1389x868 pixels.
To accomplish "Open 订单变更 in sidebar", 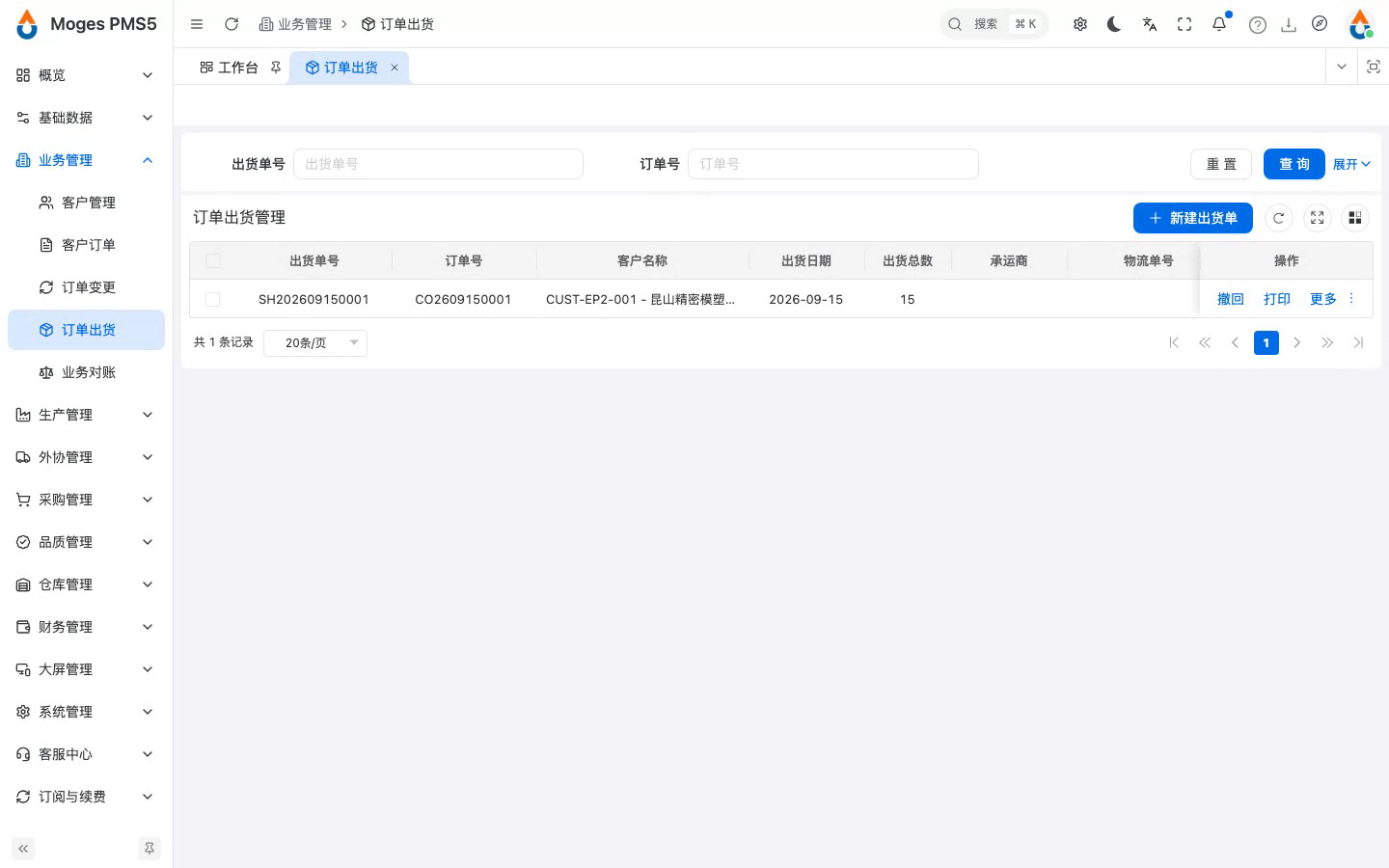I will click(85, 287).
